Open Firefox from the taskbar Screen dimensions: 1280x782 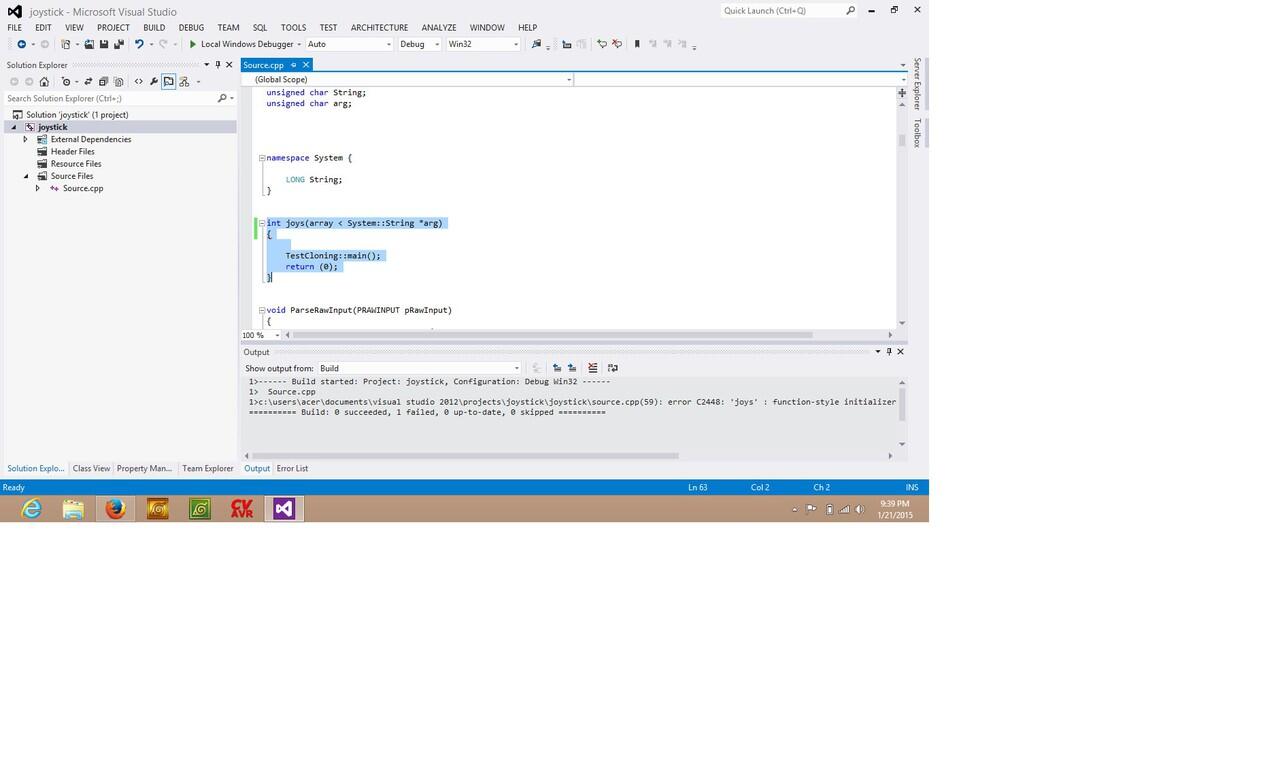point(116,509)
